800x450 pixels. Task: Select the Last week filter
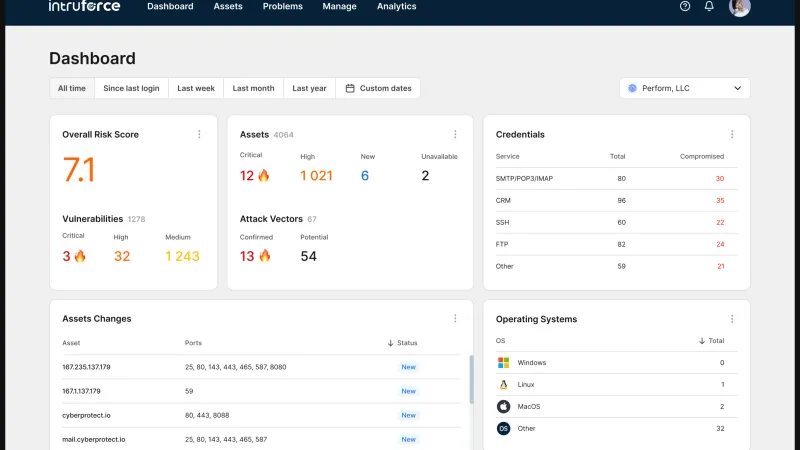196,88
